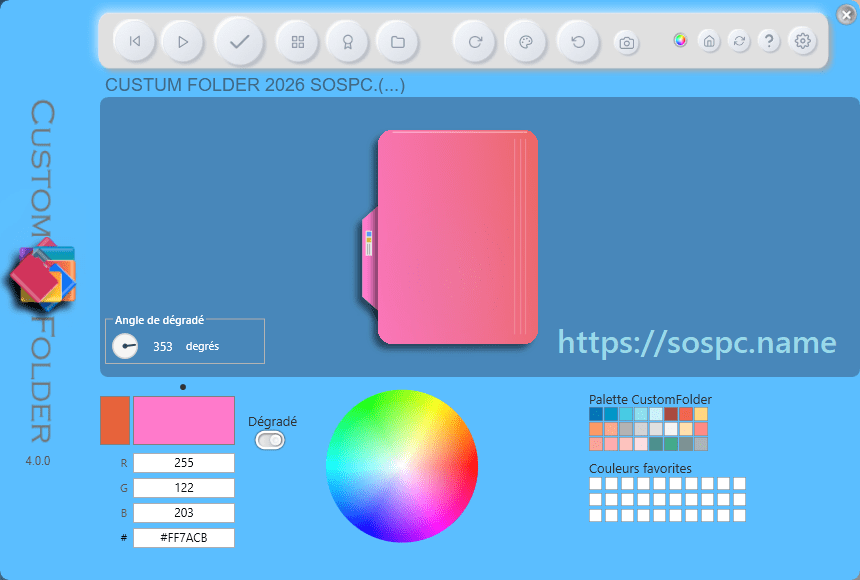The width and height of the screenshot is (860, 580).
Task: Click the play arrow toolbar button
Action: tap(183, 42)
